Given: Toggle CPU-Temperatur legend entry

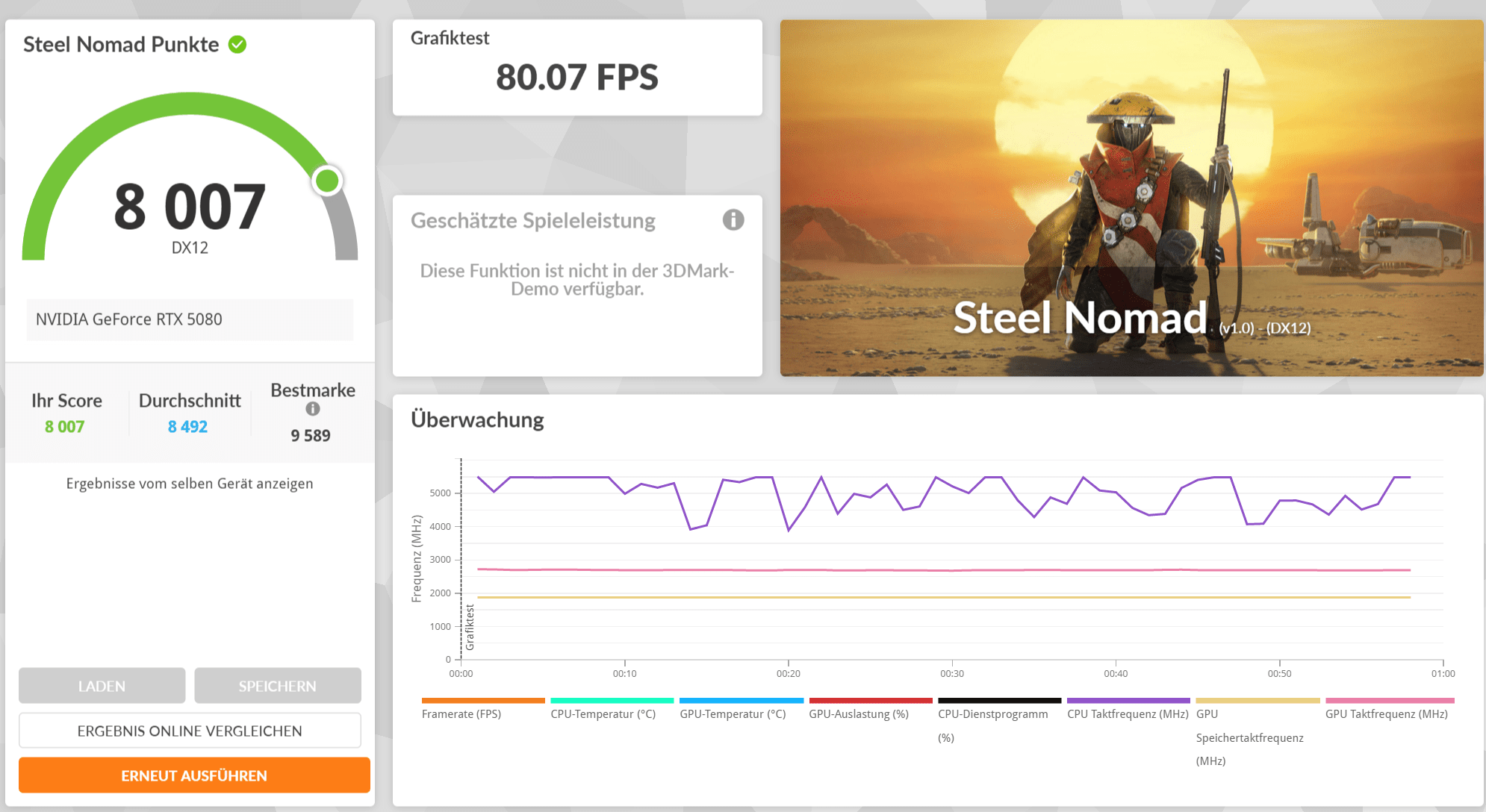Looking at the screenshot, I should pos(603,714).
